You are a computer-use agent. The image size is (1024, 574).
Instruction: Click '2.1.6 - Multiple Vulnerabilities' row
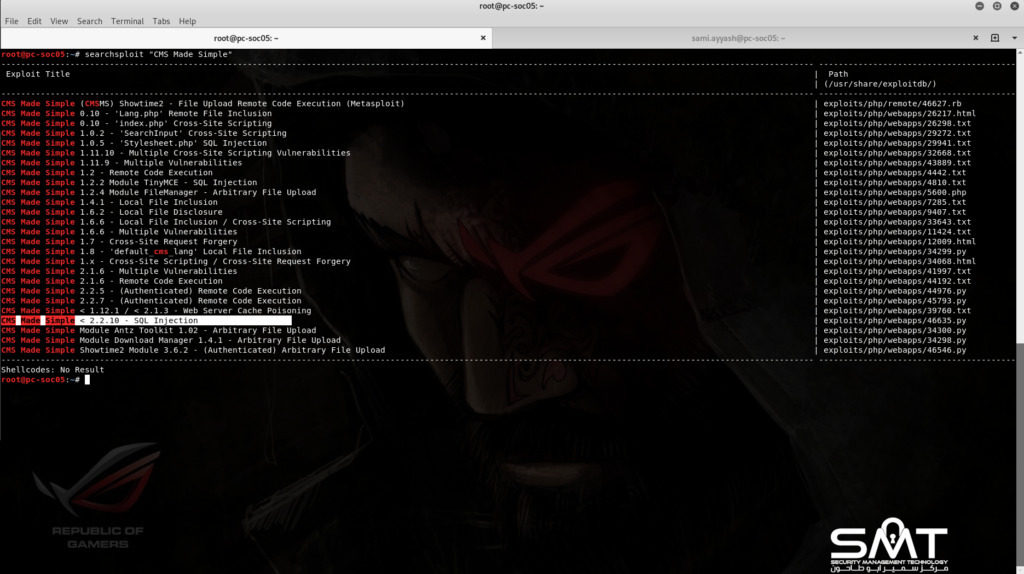click(119, 271)
